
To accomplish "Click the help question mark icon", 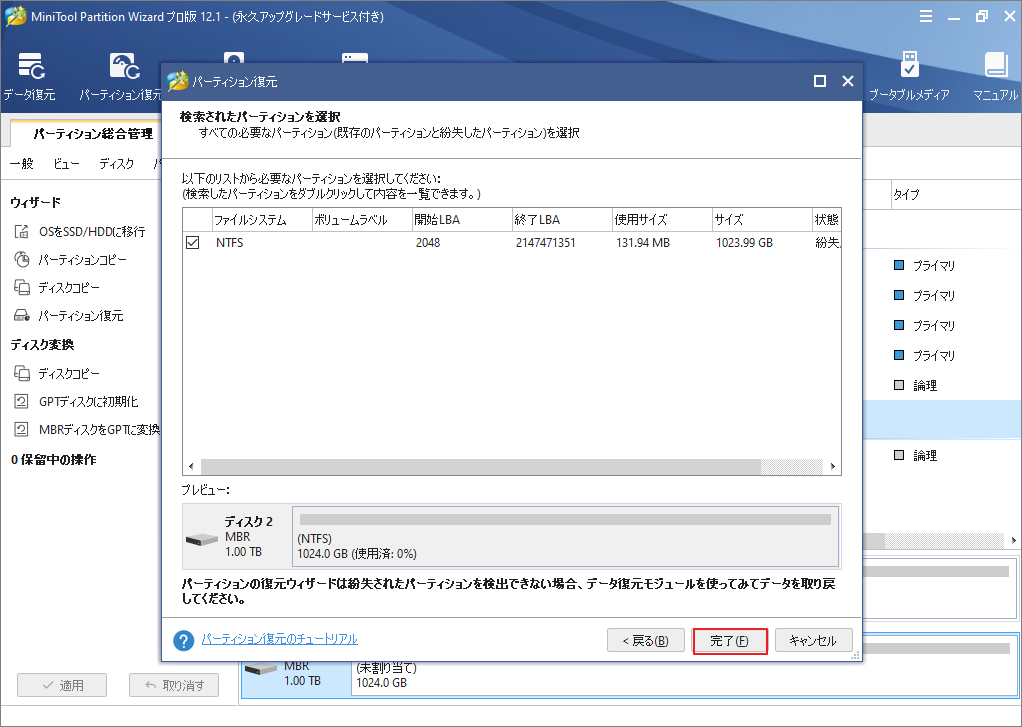I will click(x=183, y=640).
